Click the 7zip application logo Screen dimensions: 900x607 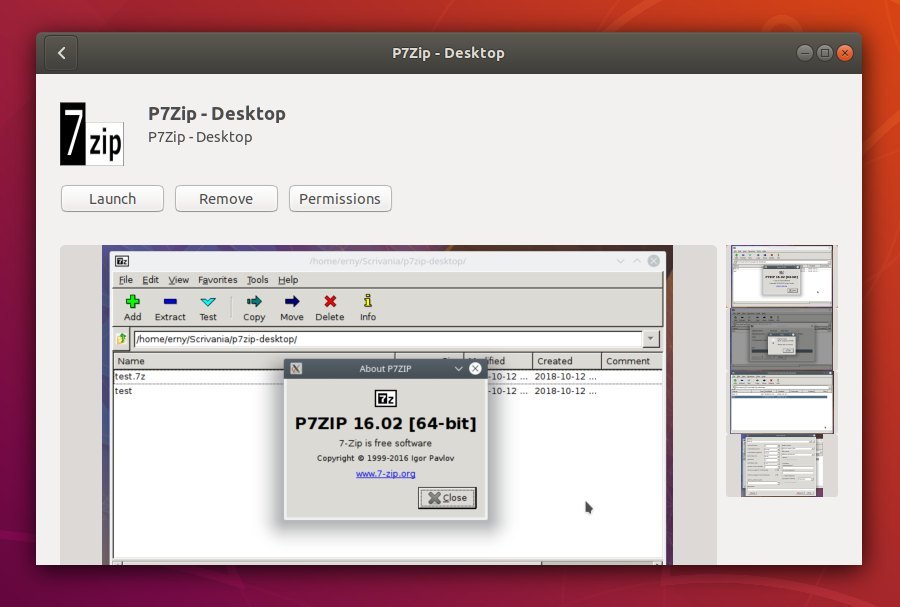coord(92,133)
